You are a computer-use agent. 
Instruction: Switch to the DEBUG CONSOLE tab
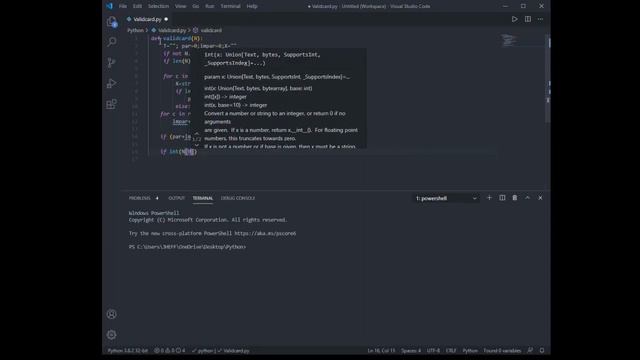(238, 198)
